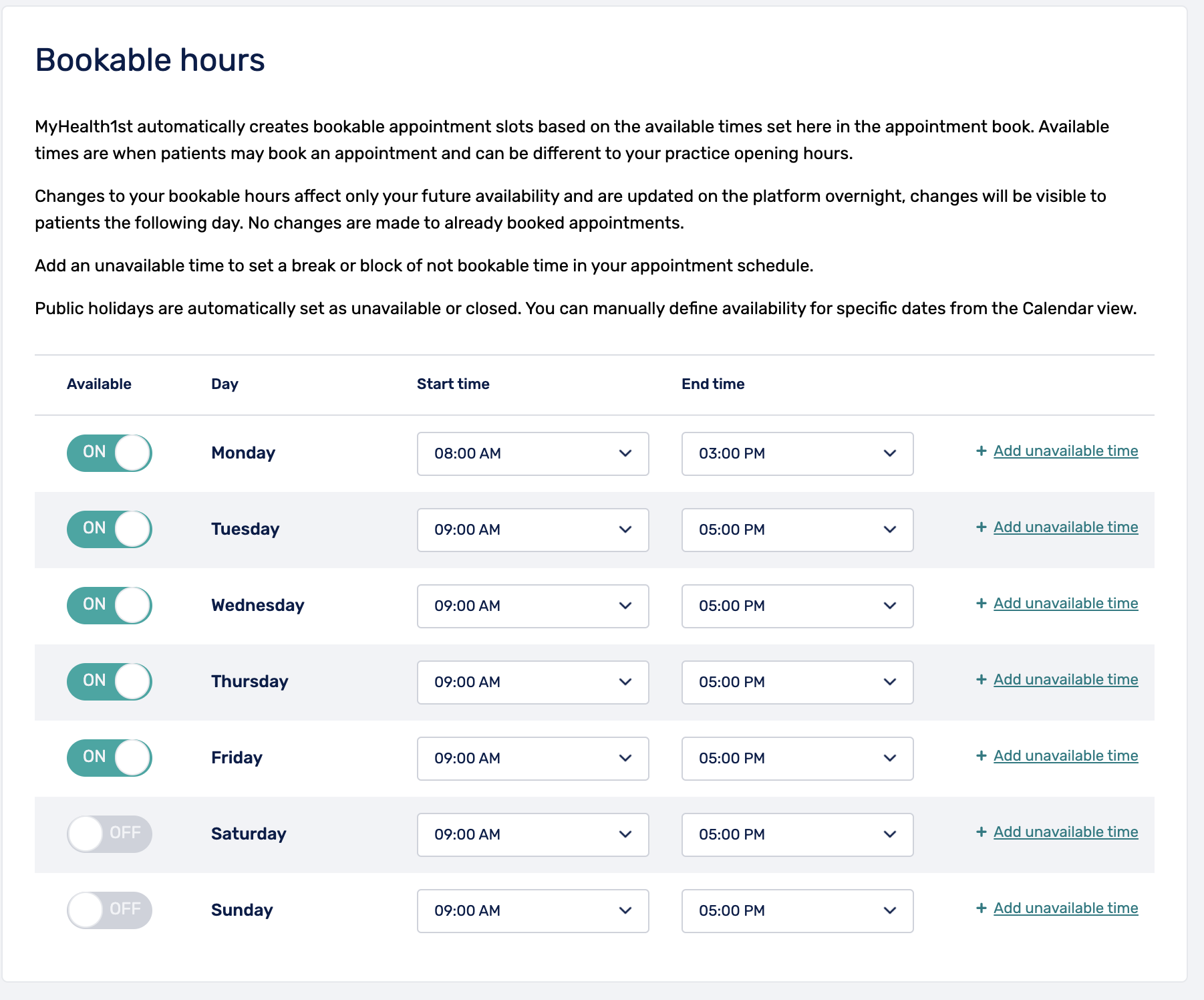This screenshot has height=1000, width=1204.
Task: Enable the Saturday availability toggle
Action: (x=110, y=834)
